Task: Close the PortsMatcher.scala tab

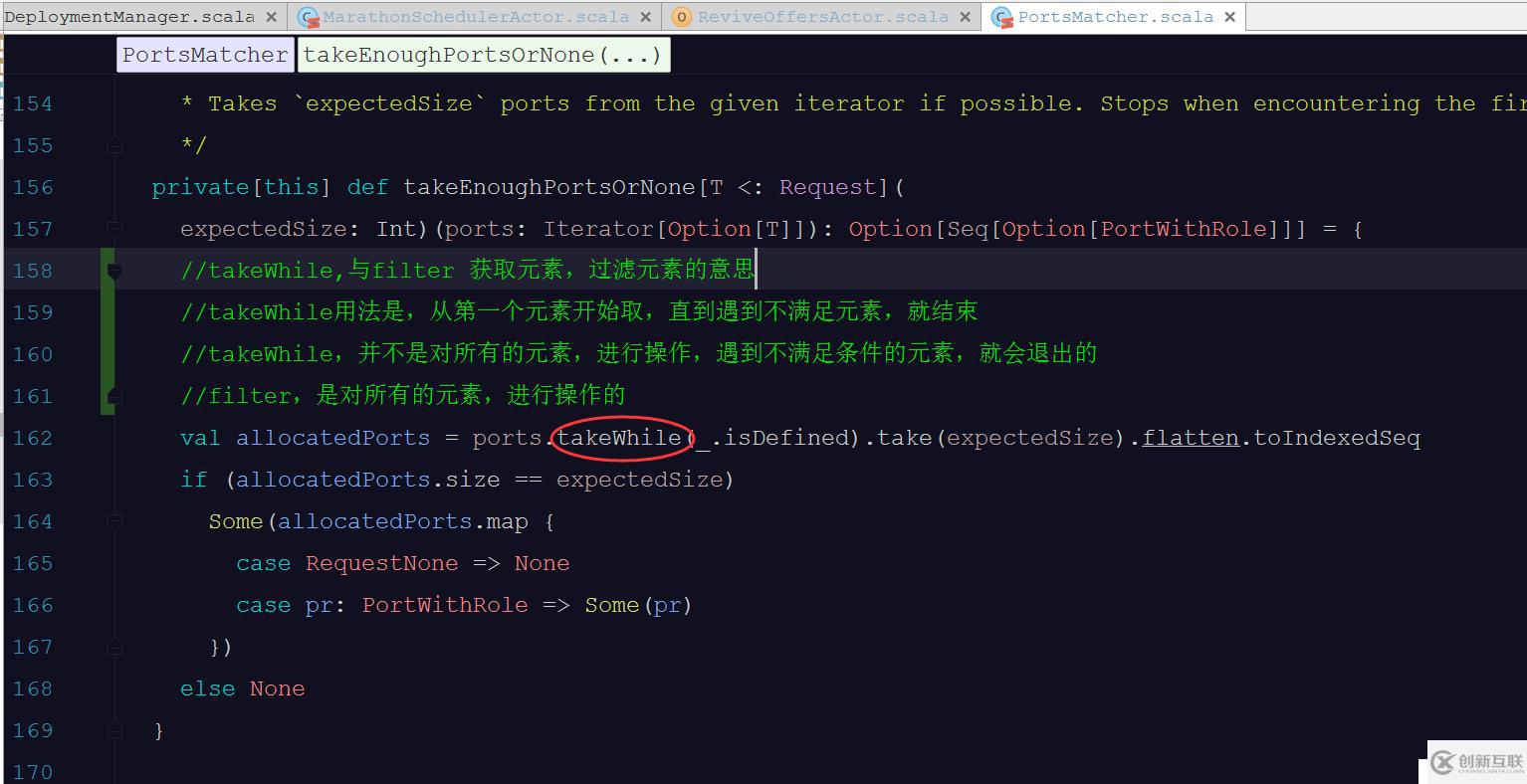Action: (x=1230, y=17)
